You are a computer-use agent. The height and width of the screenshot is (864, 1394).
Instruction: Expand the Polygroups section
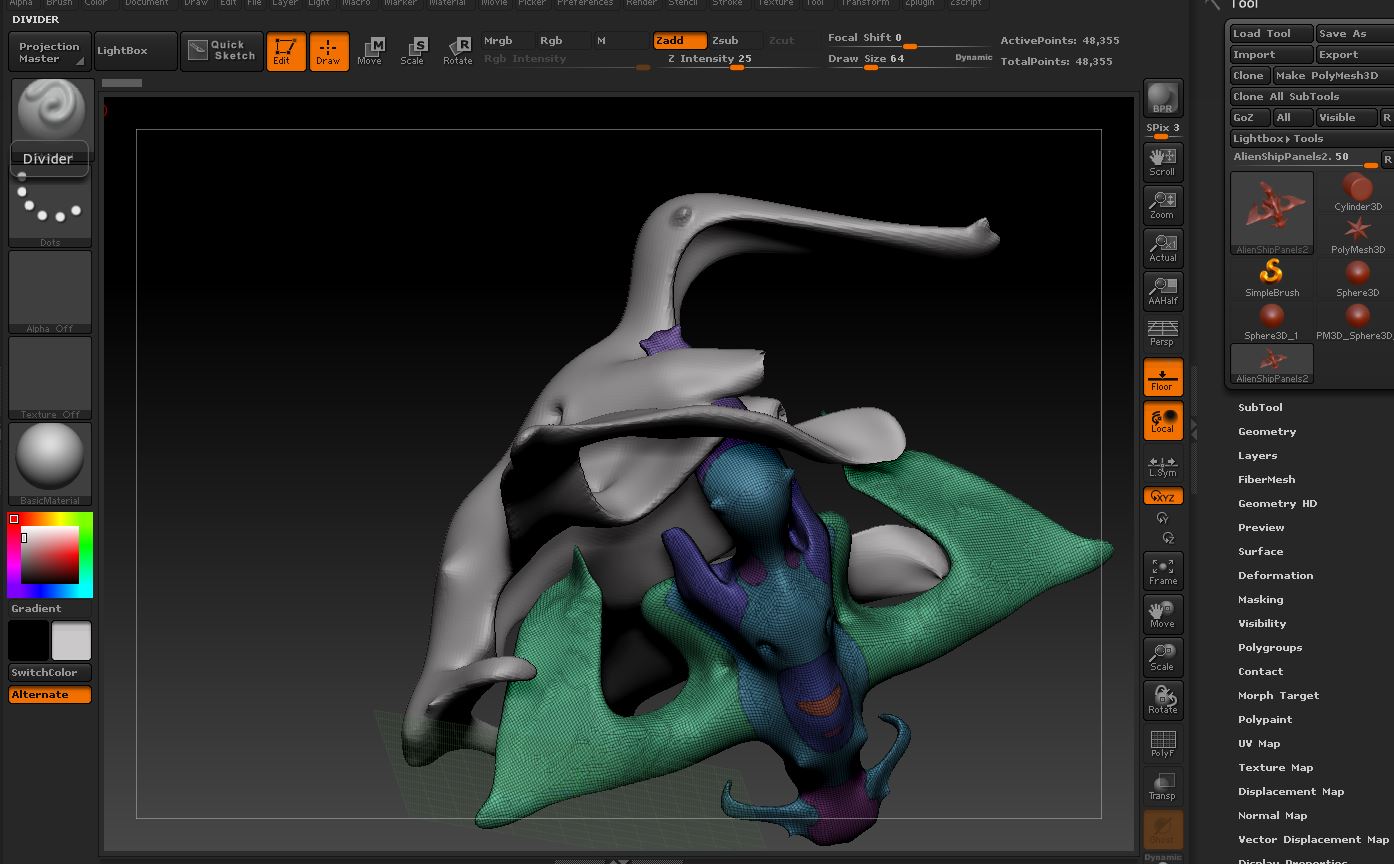[x=1270, y=647]
